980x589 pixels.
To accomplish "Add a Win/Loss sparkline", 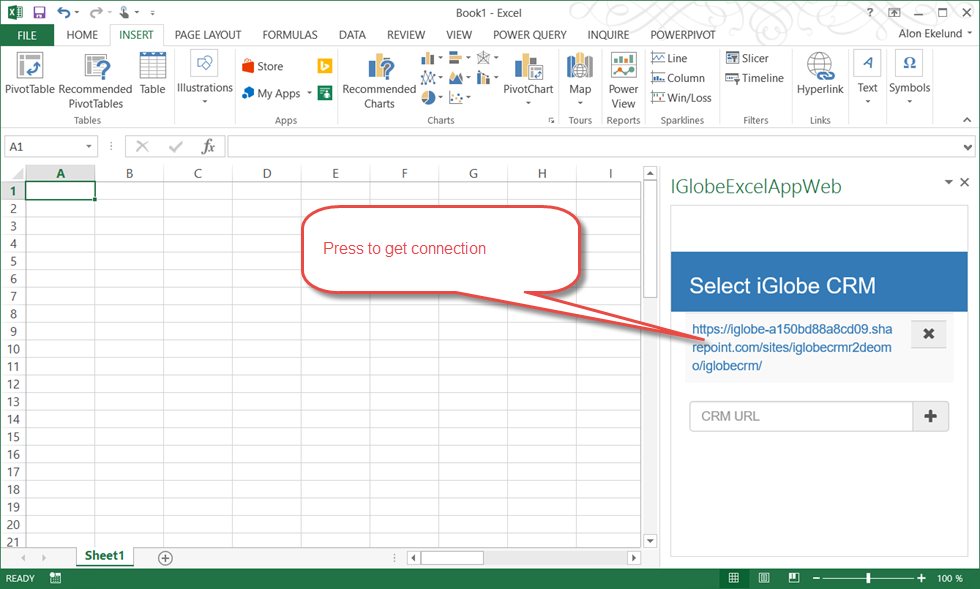I will [x=681, y=98].
